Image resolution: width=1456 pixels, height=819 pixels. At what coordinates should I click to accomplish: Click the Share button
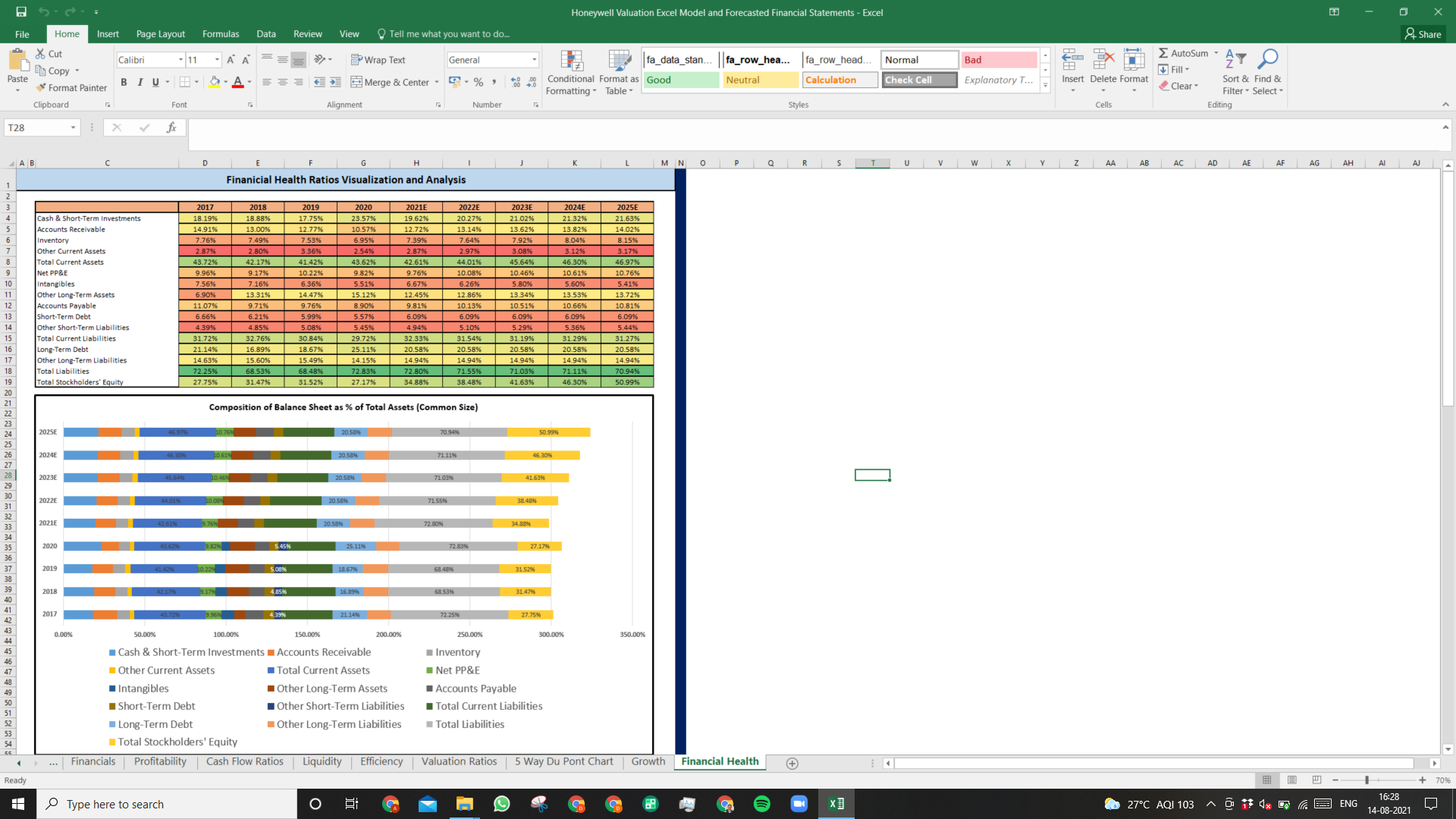pyautogui.click(x=1423, y=34)
